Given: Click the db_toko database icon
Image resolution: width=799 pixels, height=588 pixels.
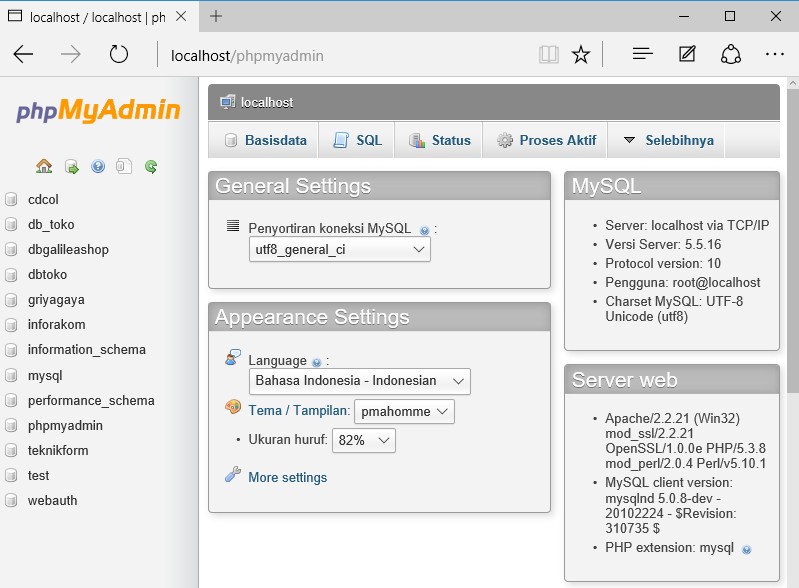Looking at the screenshot, I should click(x=11, y=224).
